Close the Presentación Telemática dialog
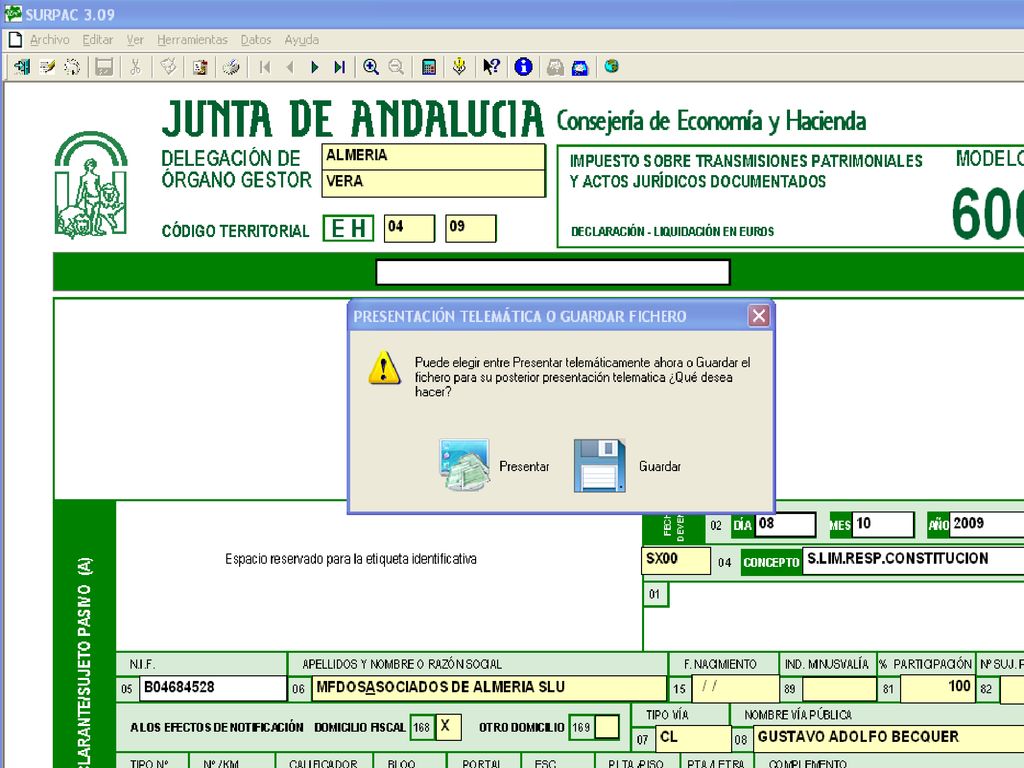The height and width of the screenshot is (768, 1024). click(758, 316)
